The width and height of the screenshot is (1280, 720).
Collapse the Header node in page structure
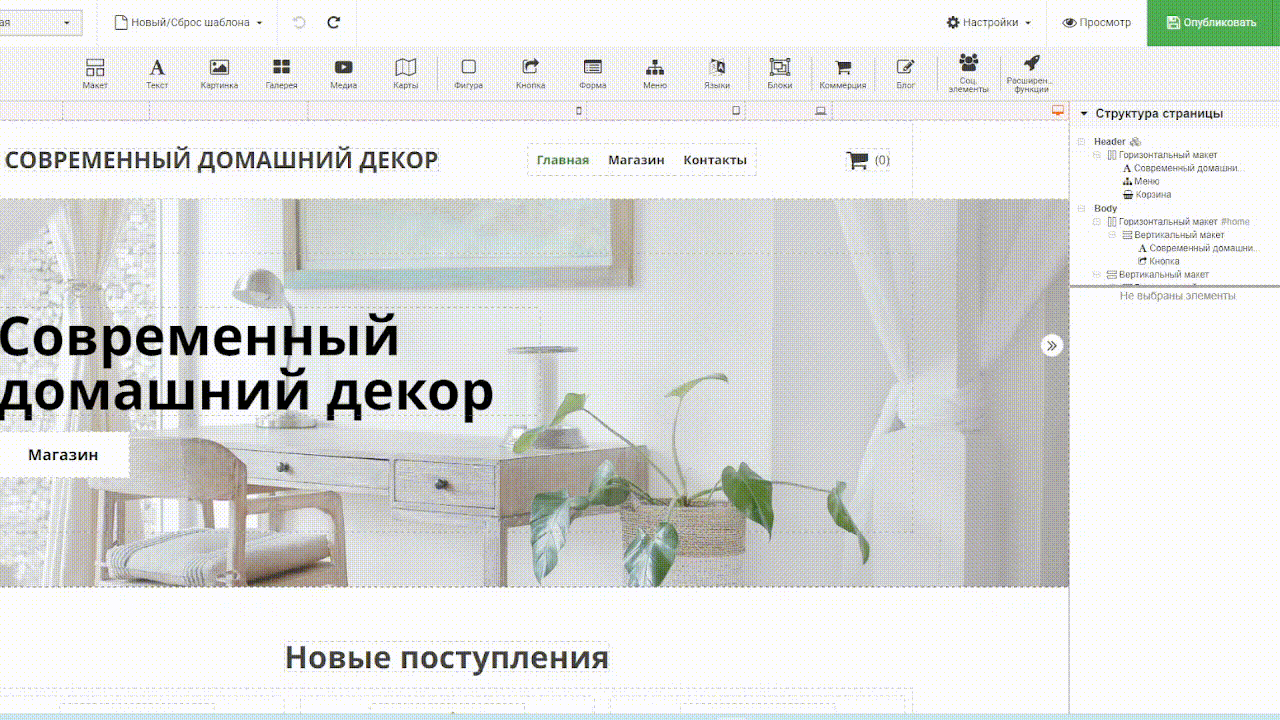click(x=1081, y=142)
